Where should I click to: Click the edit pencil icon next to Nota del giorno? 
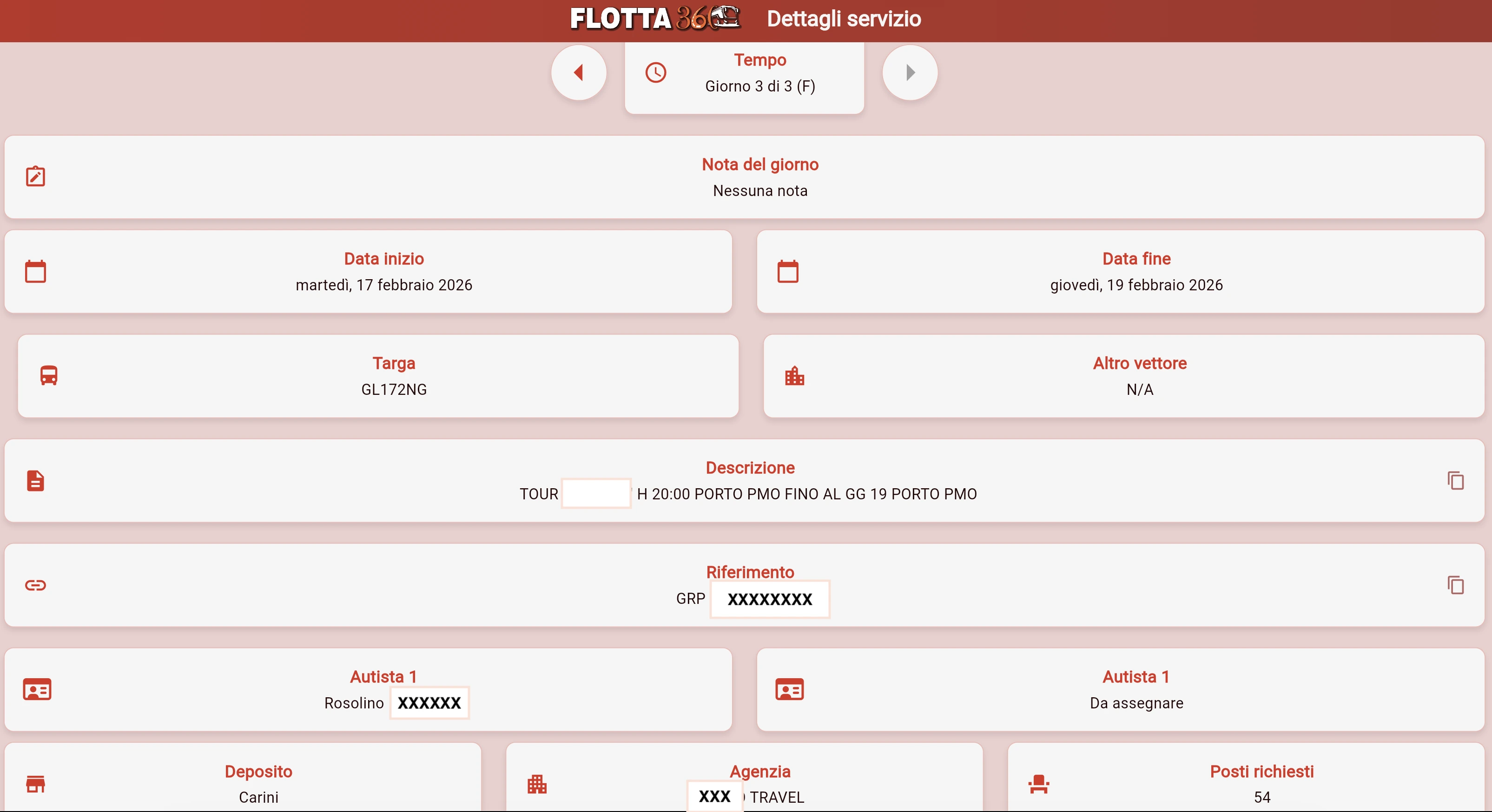(x=36, y=177)
